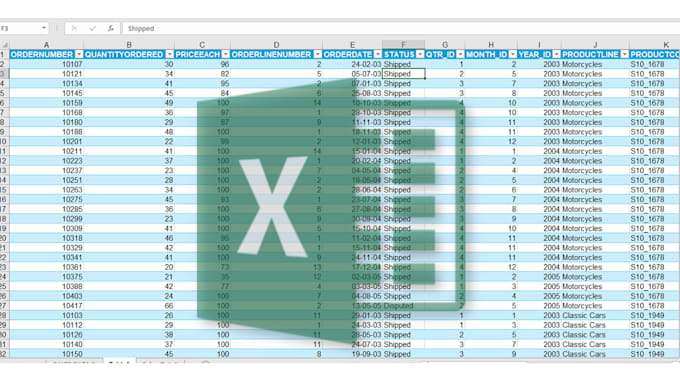Select cell with order number 10145
Screen dimensions: 680x383
click(x=46, y=93)
